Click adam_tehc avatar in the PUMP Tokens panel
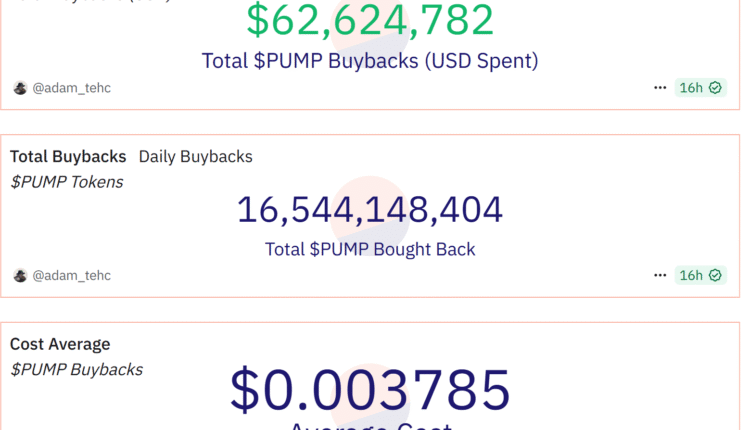The width and height of the screenshot is (750, 430). [x=20, y=275]
